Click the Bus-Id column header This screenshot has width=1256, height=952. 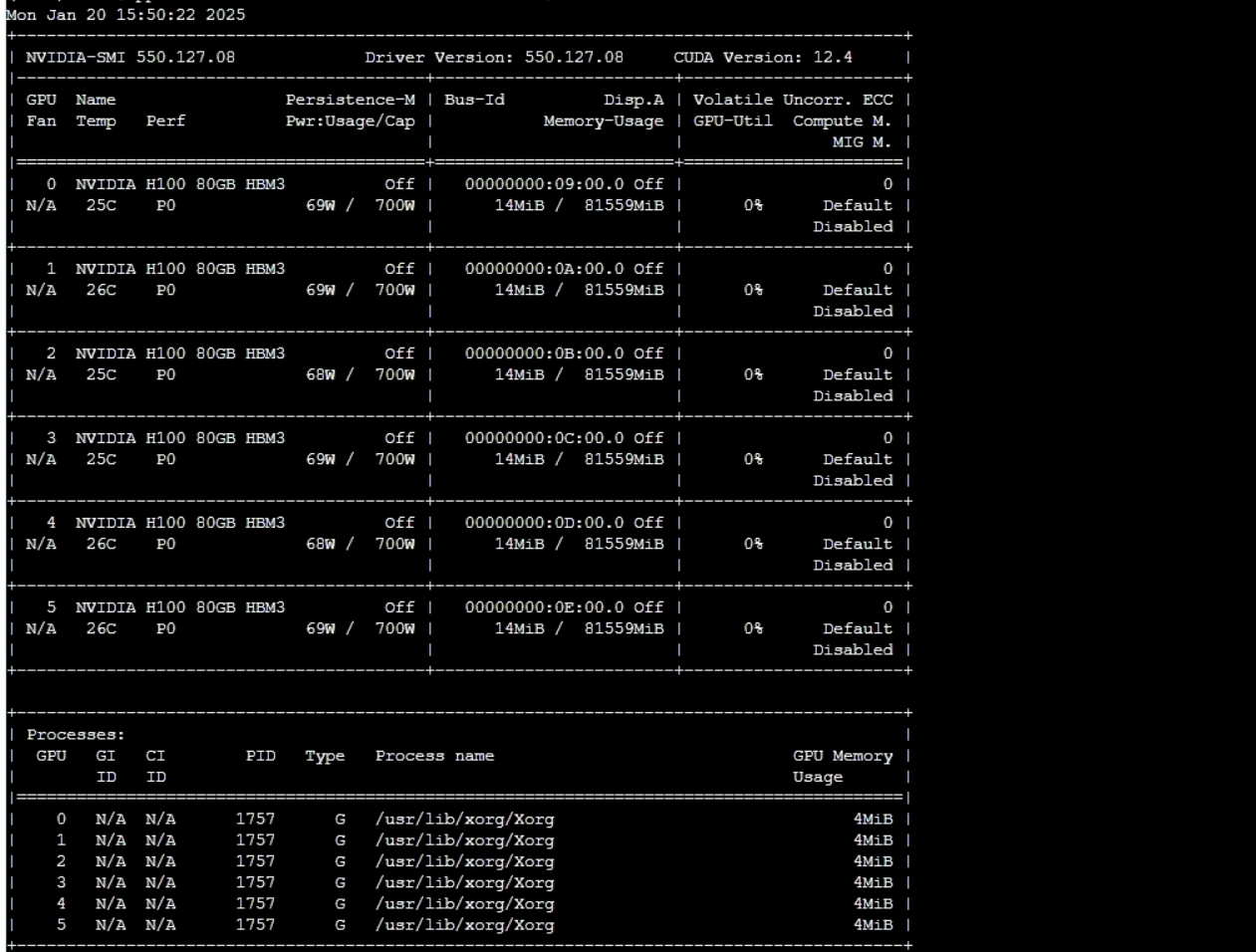tap(474, 100)
